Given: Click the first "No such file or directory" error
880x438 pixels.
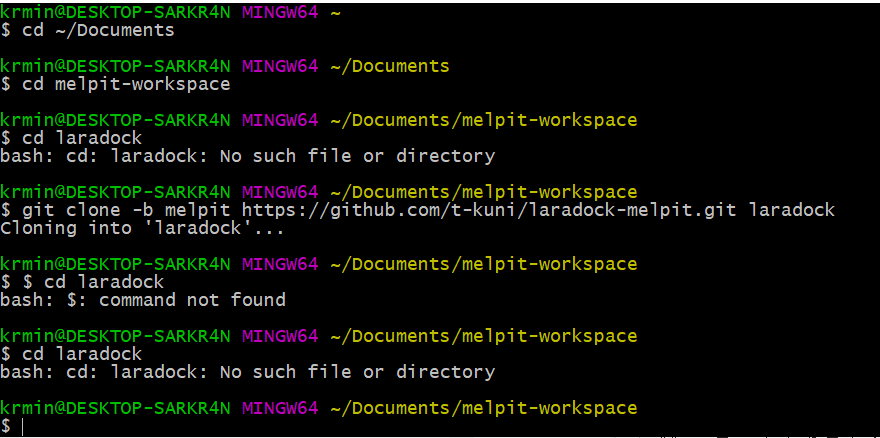Looking at the screenshot, I should [x=357, y=156].
